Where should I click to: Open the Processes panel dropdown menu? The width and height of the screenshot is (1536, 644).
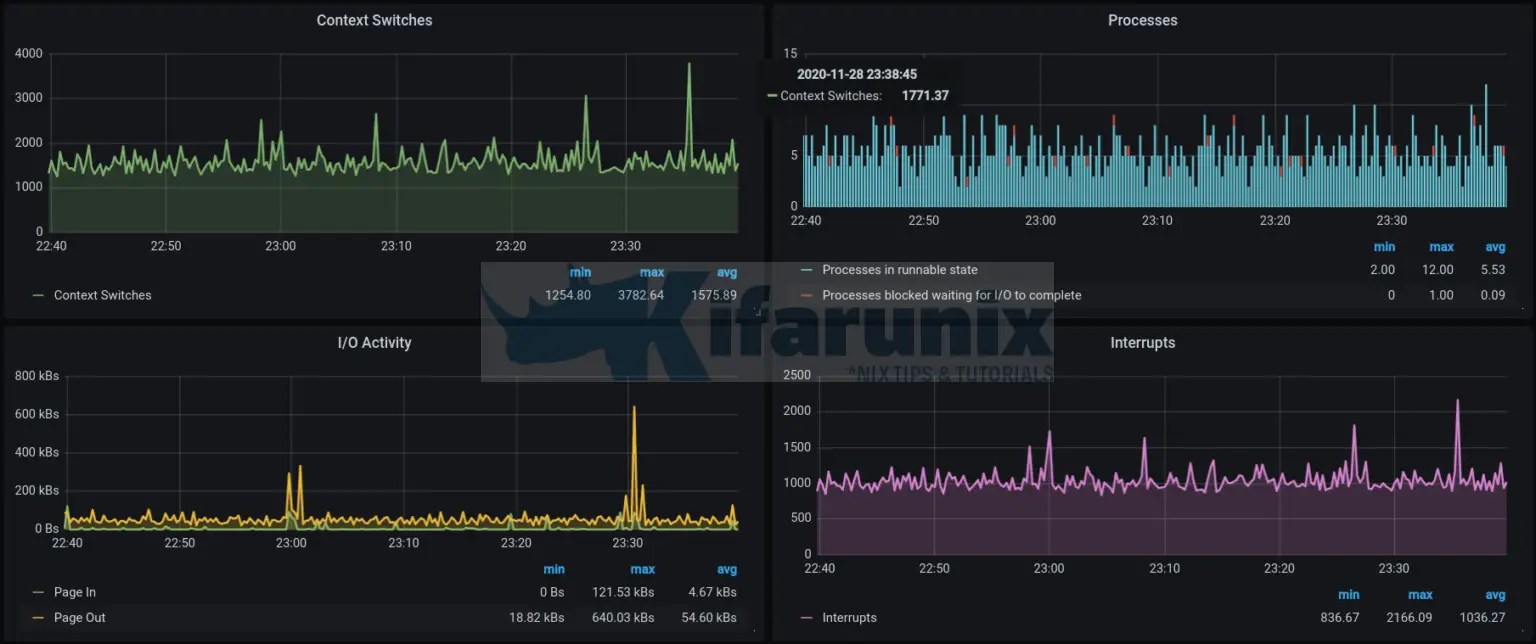[1143, 20]
